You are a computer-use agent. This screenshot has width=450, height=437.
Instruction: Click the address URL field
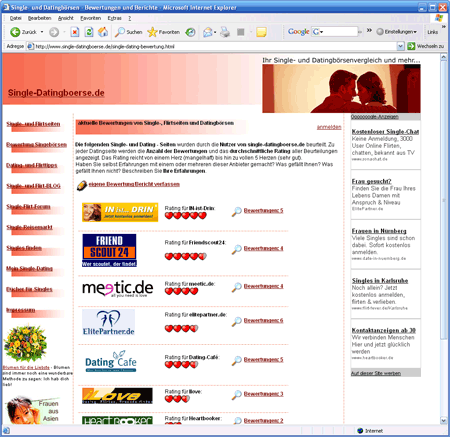tap(215, 46)
